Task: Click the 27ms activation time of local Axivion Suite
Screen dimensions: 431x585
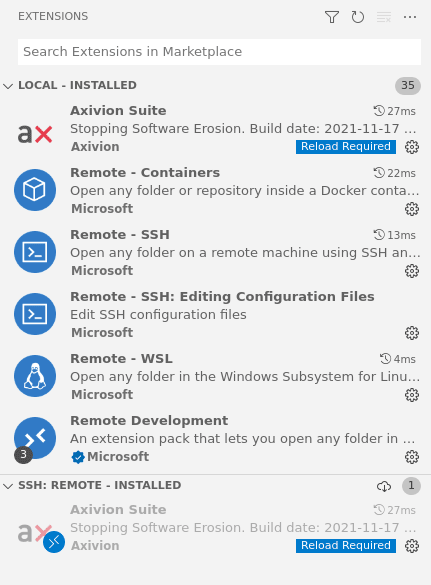Action: click(394, 111)
